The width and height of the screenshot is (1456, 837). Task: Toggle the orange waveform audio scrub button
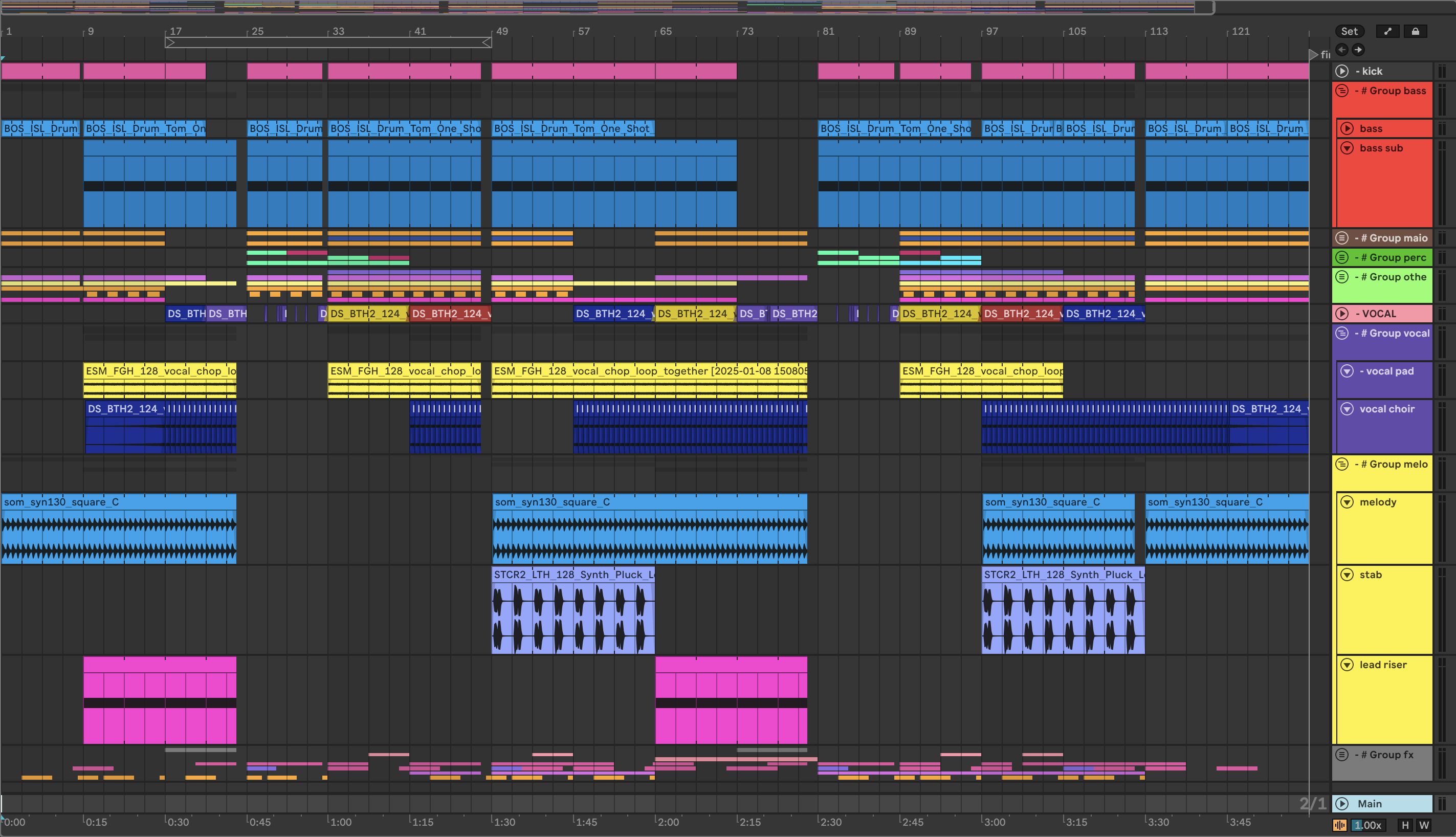coord(1340,826)
